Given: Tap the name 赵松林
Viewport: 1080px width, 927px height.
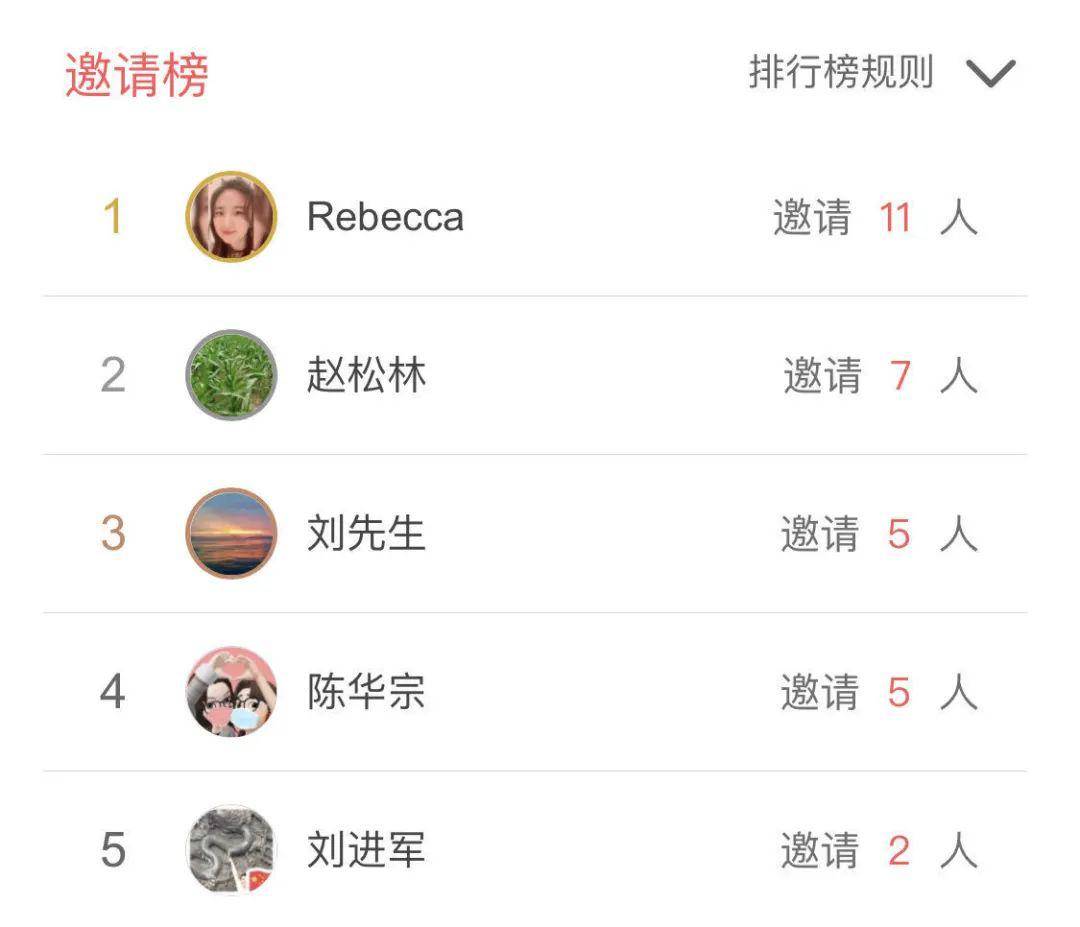Looking at the screenshot, I should (x=366, y=376).
